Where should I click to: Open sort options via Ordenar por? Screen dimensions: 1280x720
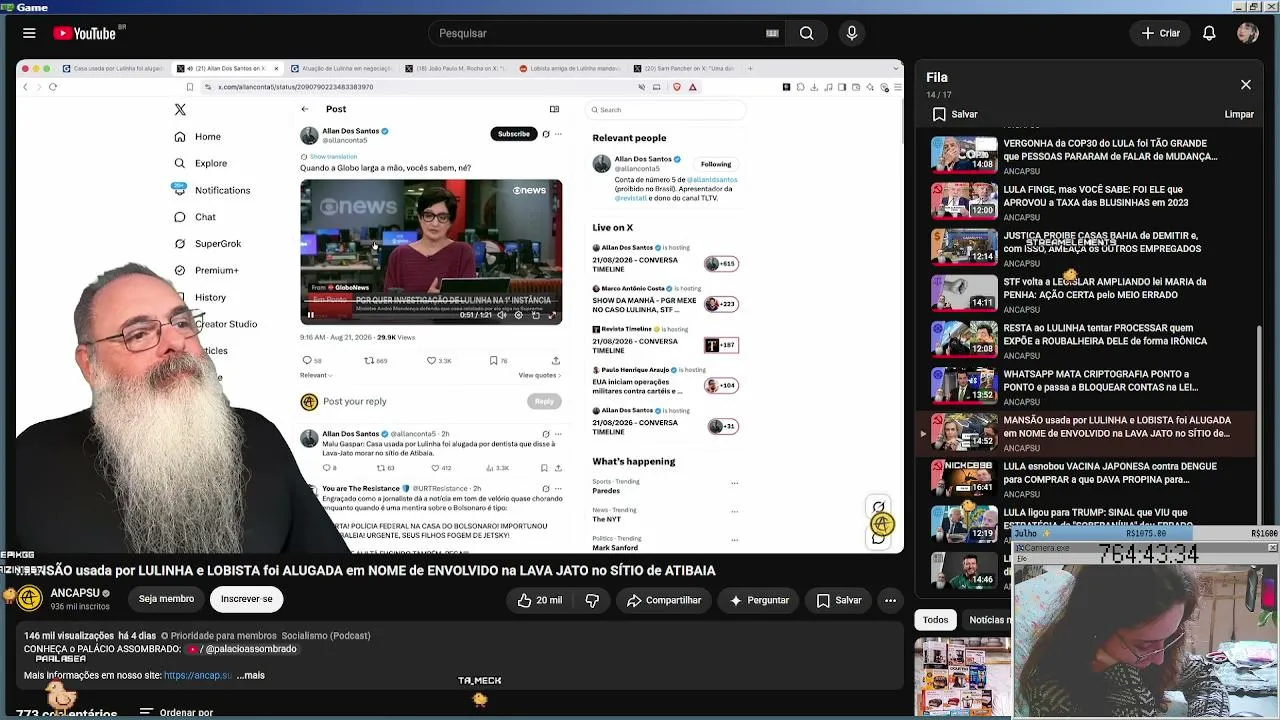click(x=176, y=713)
